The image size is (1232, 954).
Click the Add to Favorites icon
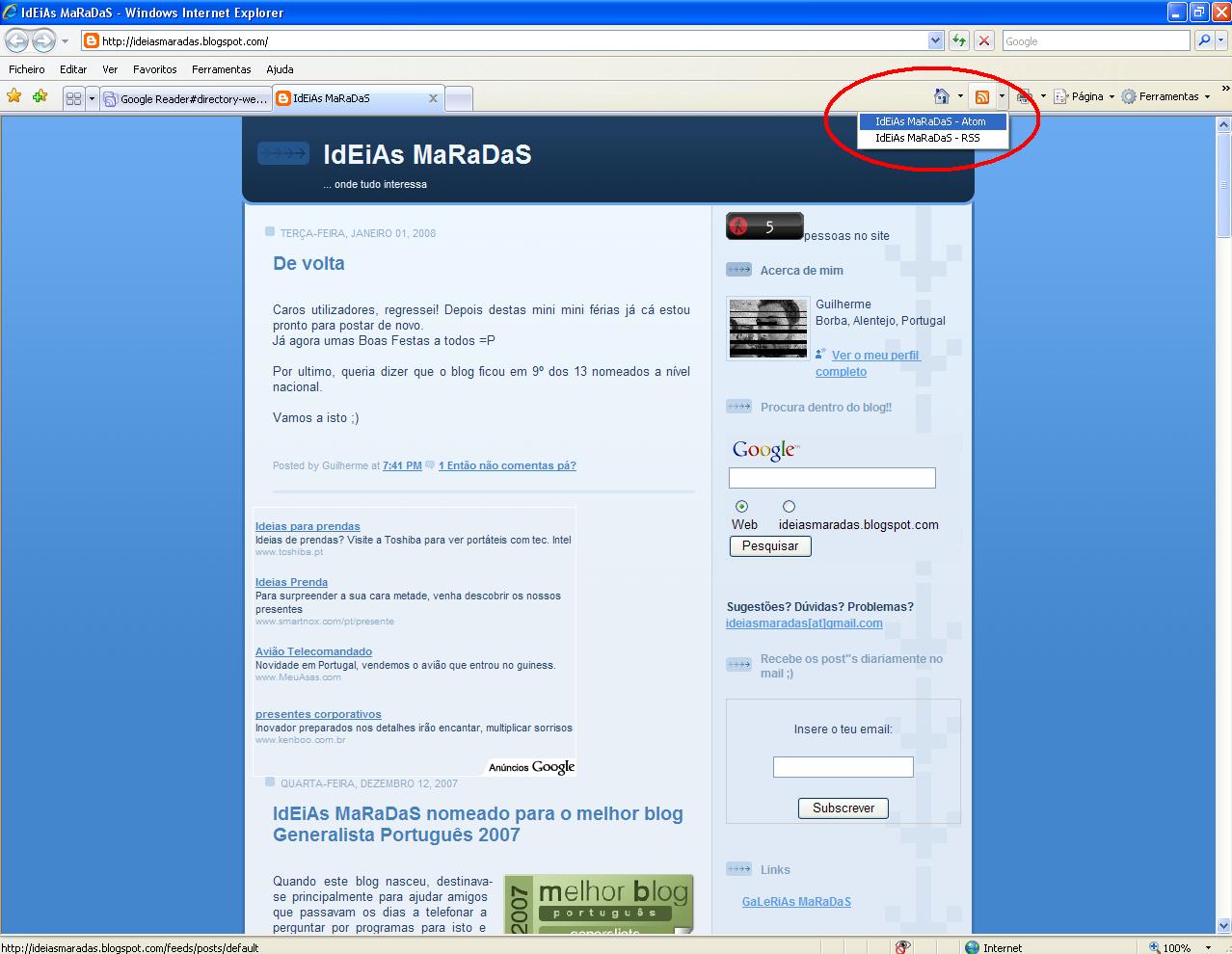(x=40, y=95)
